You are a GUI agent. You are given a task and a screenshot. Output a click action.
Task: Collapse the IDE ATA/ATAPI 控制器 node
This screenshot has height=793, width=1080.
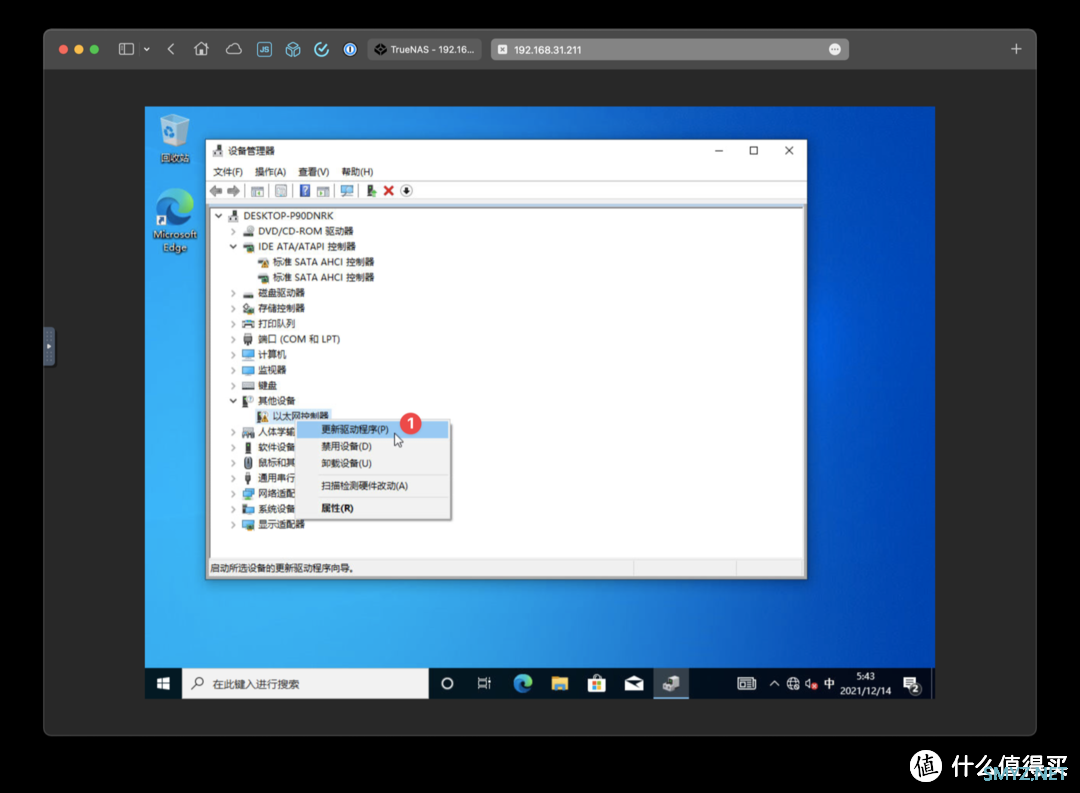click(233, 247)
